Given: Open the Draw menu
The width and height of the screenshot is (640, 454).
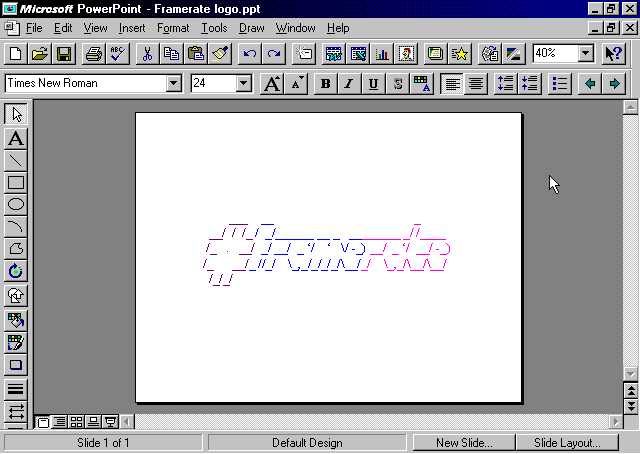Looking at the screenshot, I should 251,28.
